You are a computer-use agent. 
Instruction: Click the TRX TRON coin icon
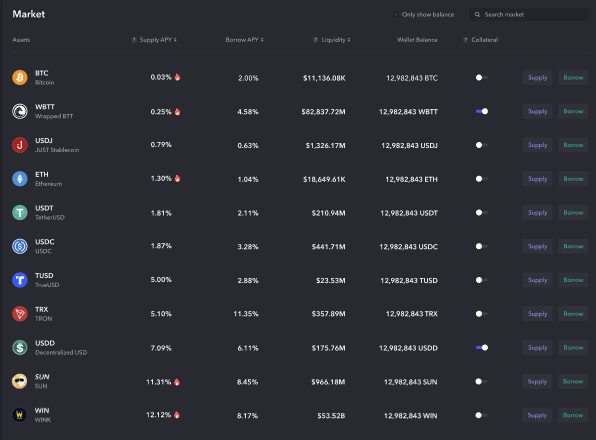click(x=20, y=314)
